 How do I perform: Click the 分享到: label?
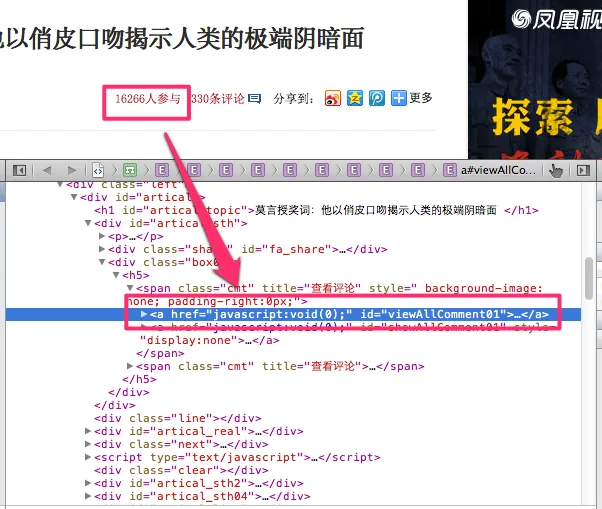coord(294,99)
